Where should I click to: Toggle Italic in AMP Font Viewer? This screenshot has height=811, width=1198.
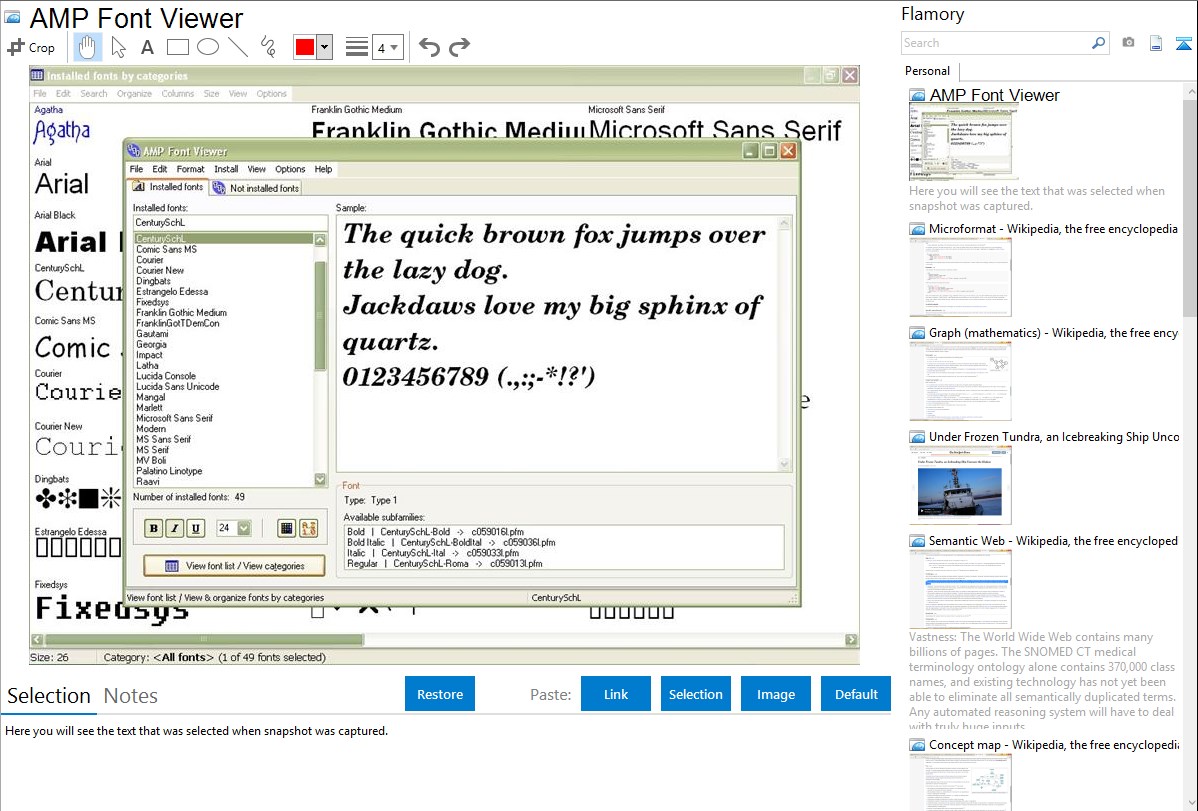pyautogui.click(x=175, y=528)
